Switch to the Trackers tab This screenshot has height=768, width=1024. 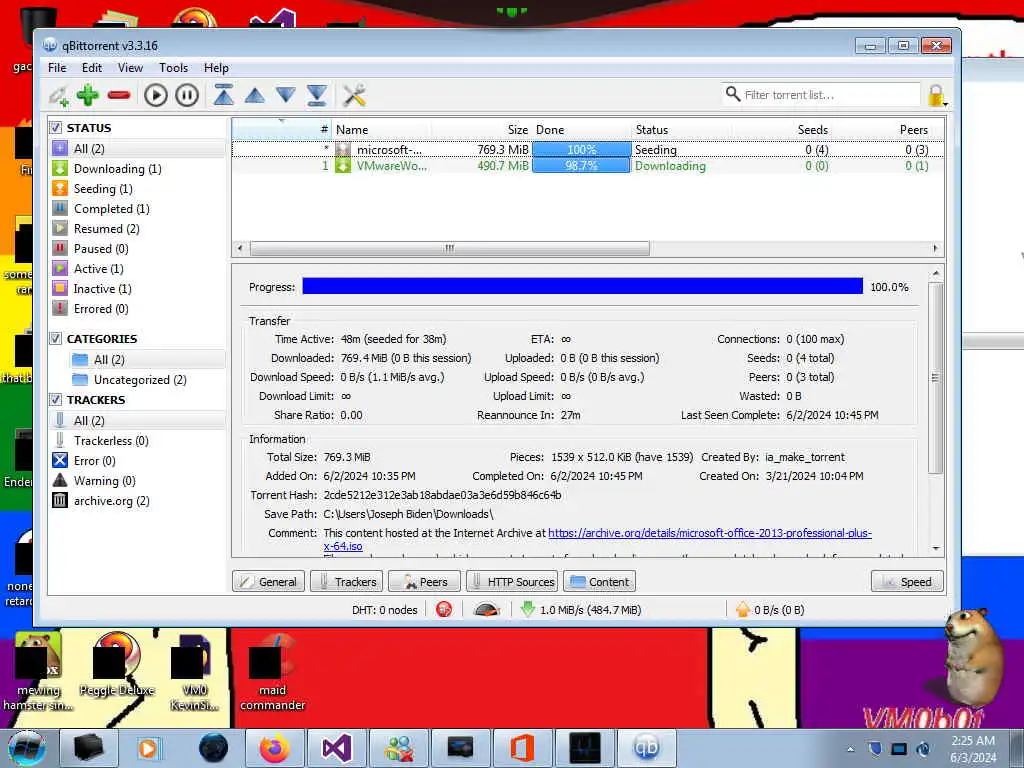346,581
